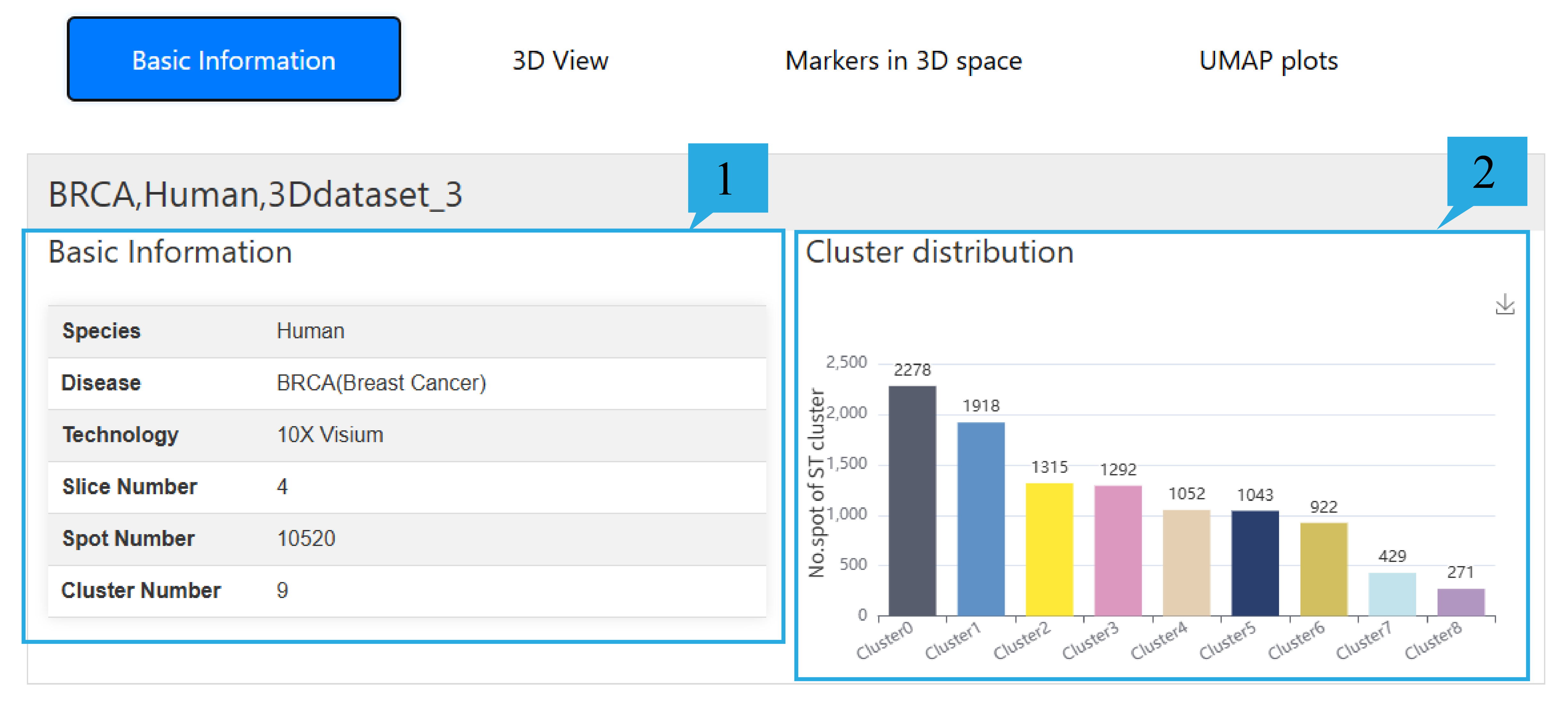Screen dimensions: 1568x706
Task: Click the blue Cluster1 bar
Action: pyautogui.click(x=981, y=519)
